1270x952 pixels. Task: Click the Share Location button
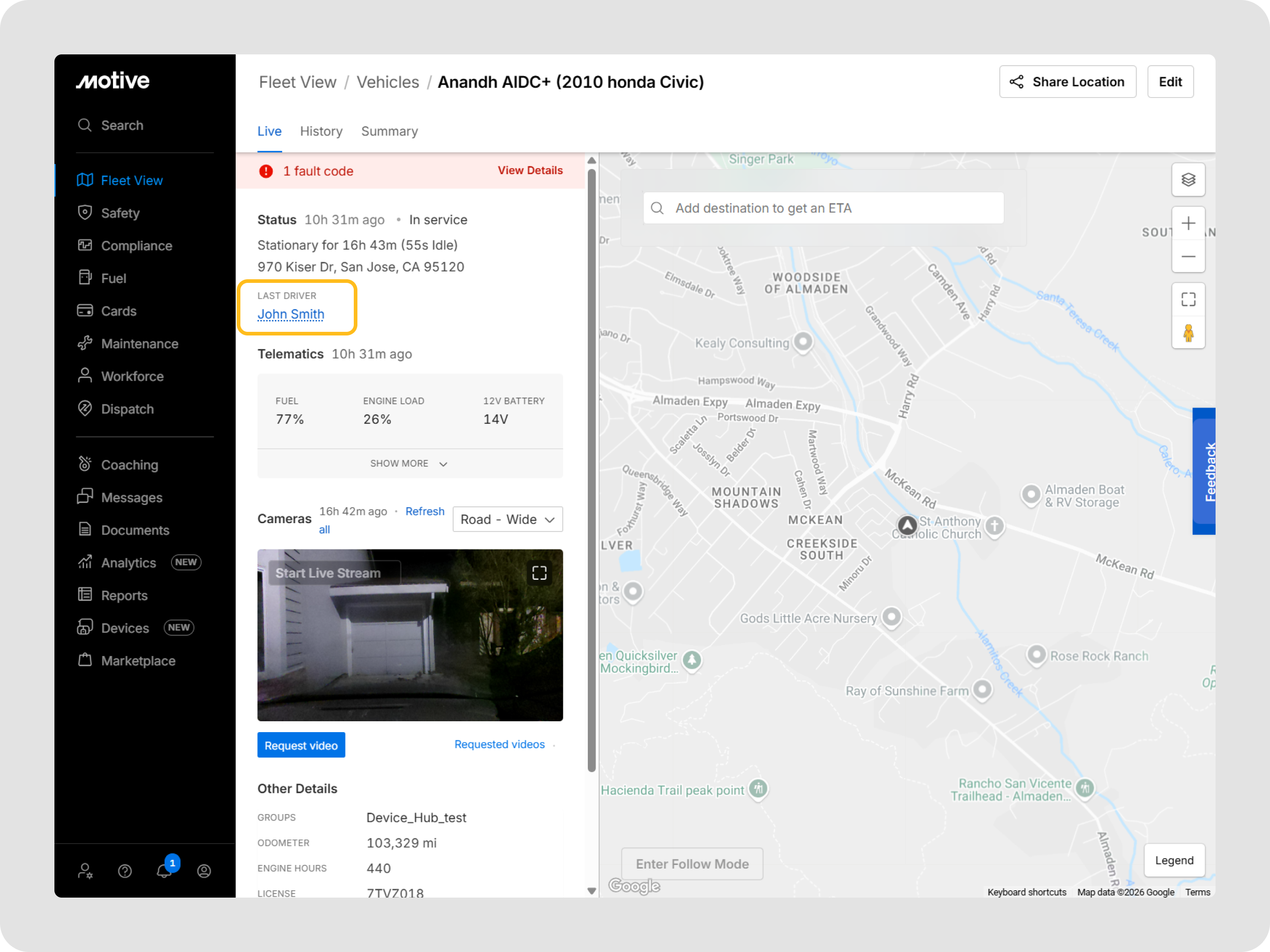tap(1067, 82)
